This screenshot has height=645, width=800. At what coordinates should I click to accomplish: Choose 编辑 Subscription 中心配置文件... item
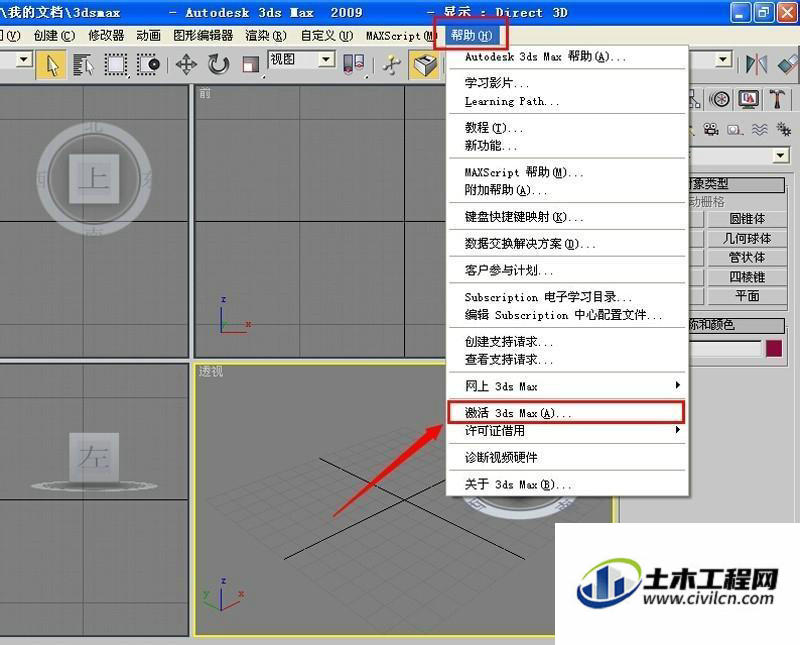(x=567, y=315)
